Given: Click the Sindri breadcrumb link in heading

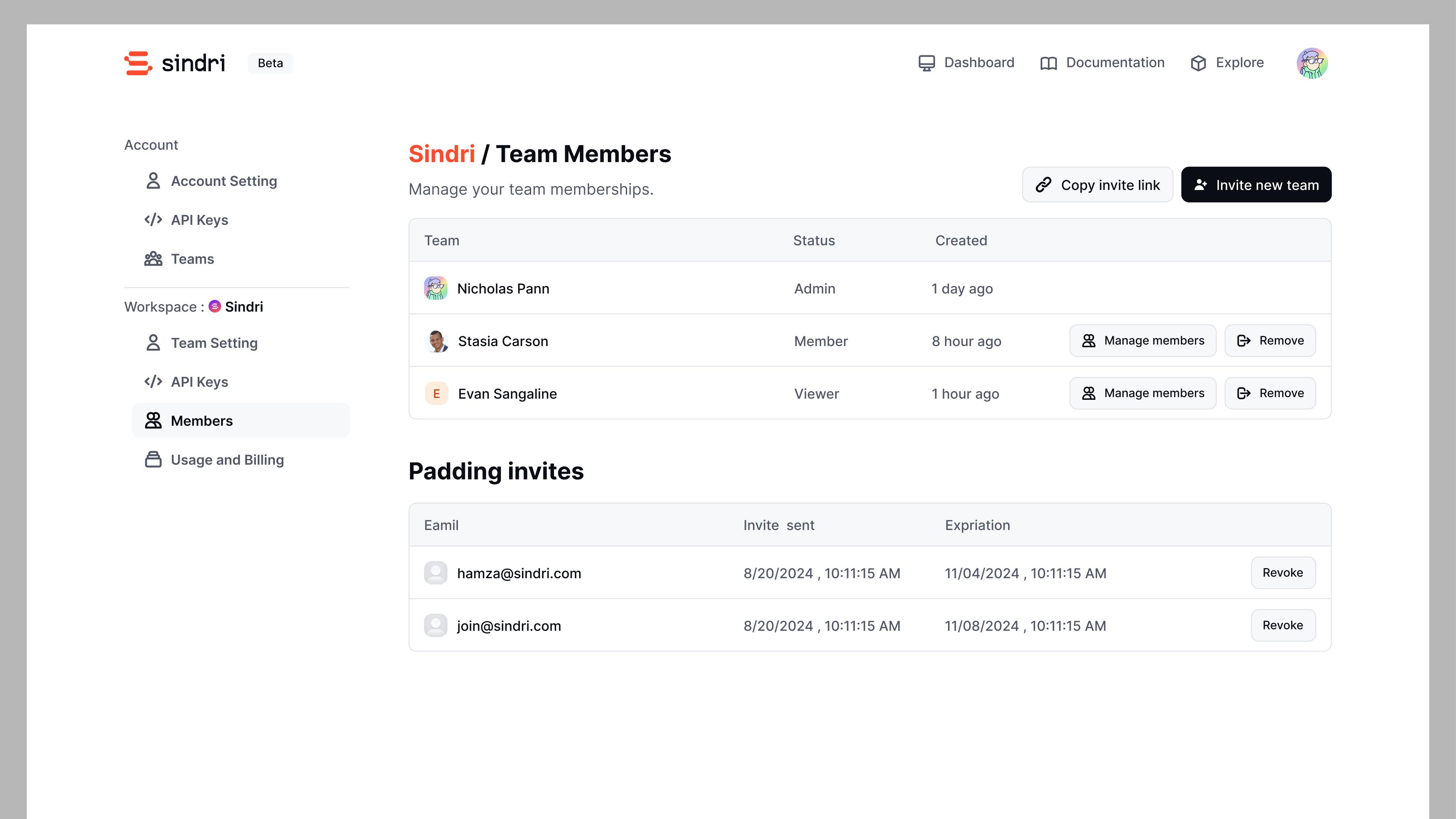Looking at the screenshot, I should (441, 154).
